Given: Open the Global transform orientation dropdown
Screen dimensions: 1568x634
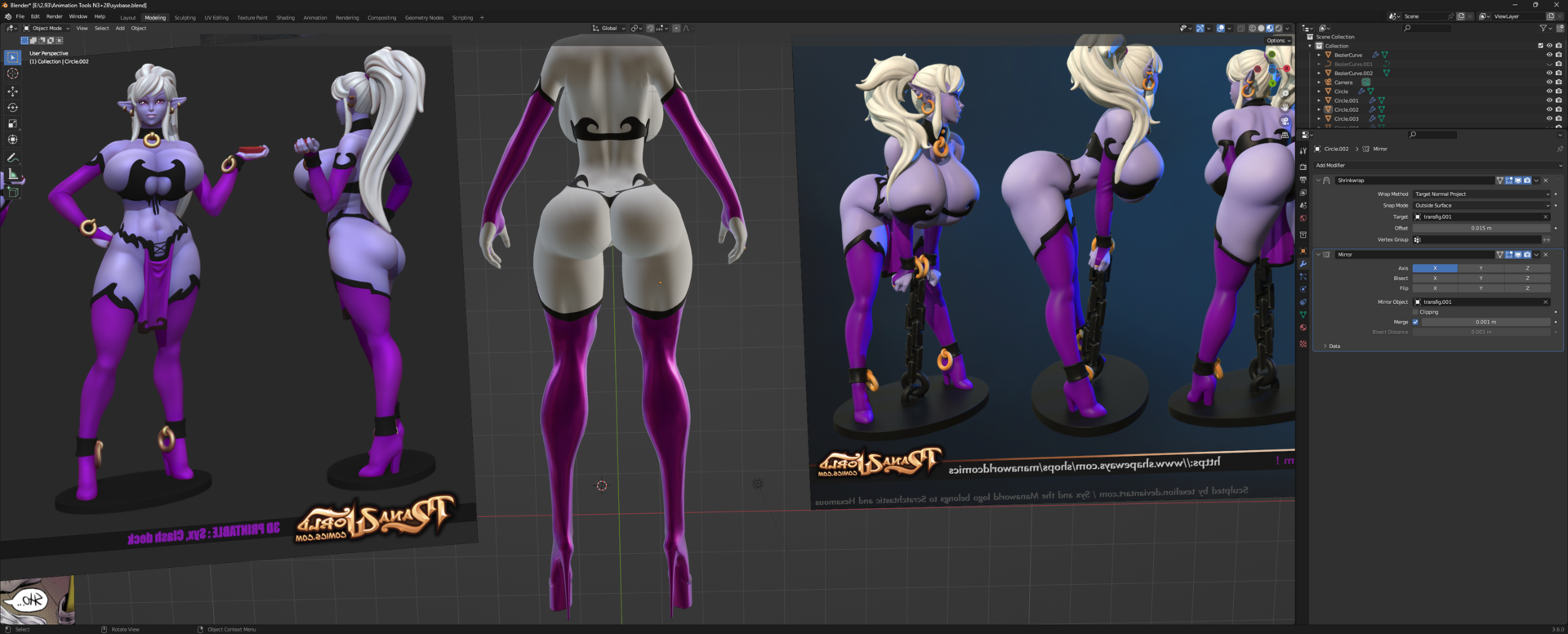Looking at the screenshot, I should click(609, 28).
